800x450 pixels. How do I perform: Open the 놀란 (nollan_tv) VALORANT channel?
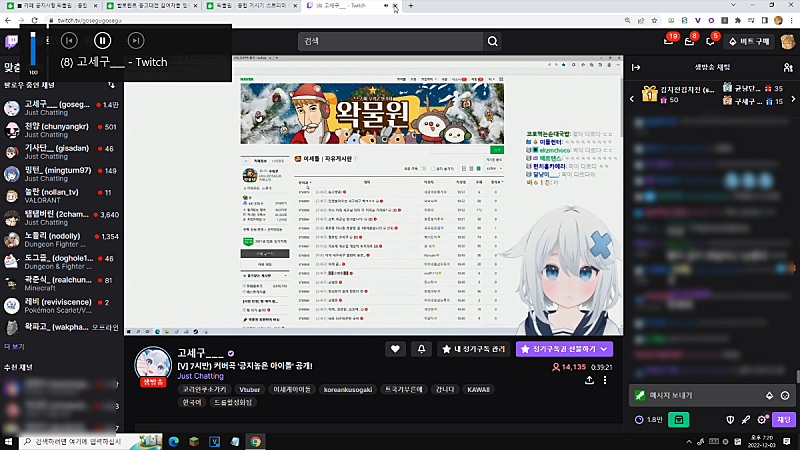point(61,196)
